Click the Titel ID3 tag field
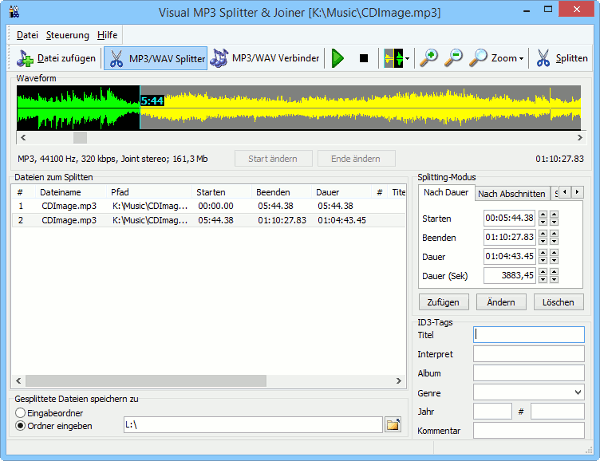The width and height of the screenshot is (600, 461). tap(529, 335)
